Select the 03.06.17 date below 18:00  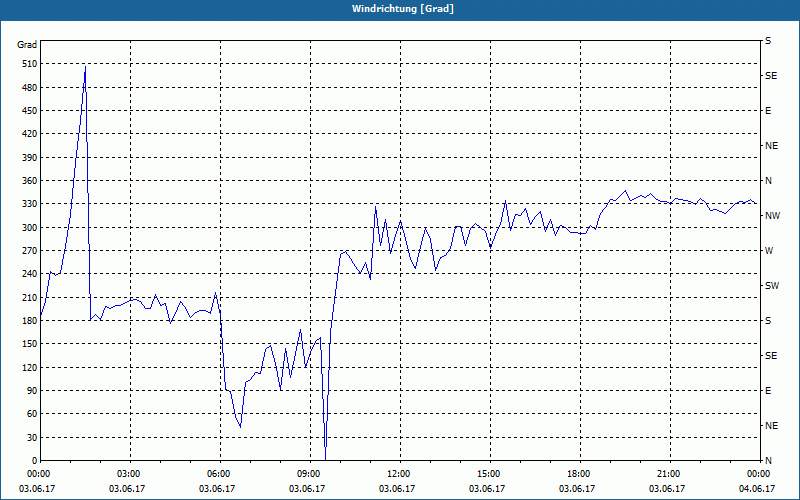coord(577,489)
